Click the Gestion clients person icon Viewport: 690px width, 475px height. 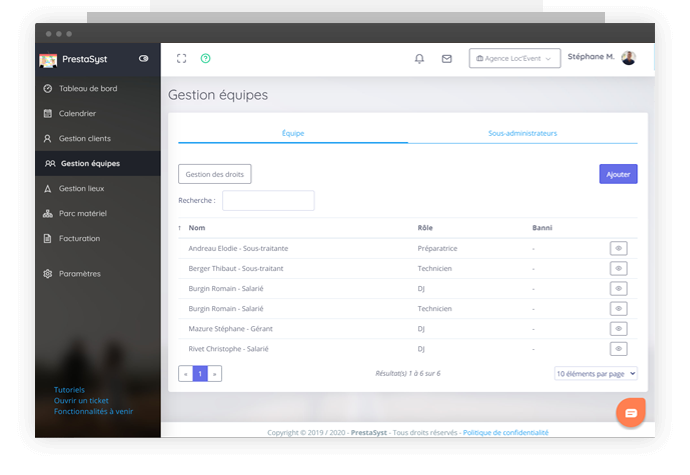point(48,139)
